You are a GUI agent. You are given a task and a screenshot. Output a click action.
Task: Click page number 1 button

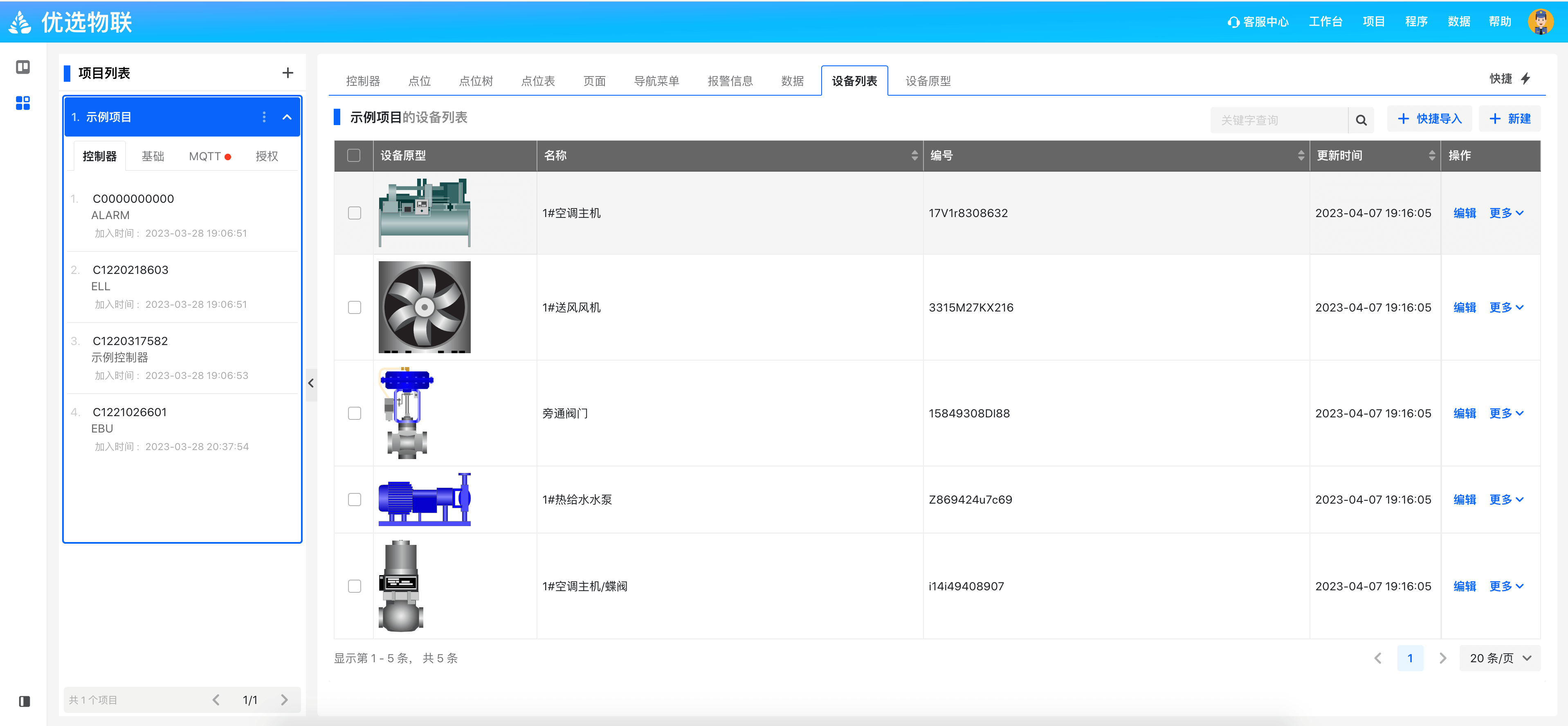click(1410, 658)
